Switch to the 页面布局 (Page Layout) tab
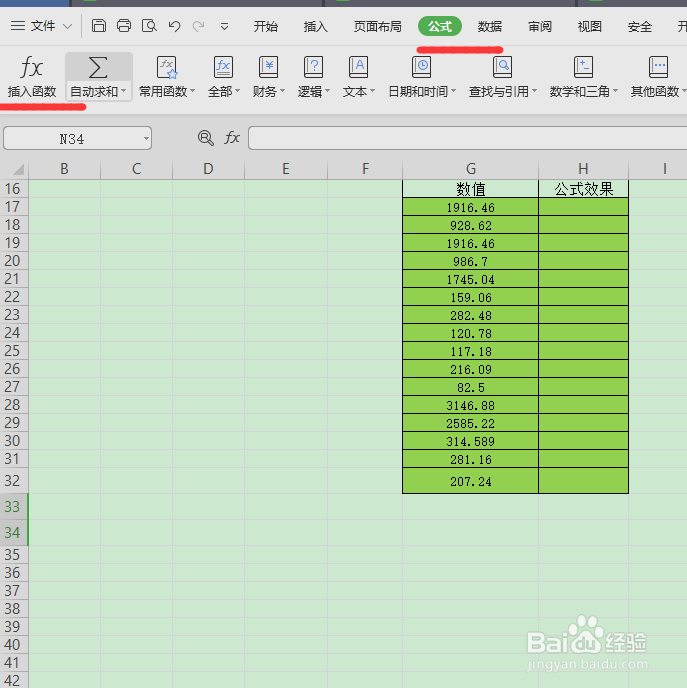Viewport: 687px width, 688px height. pos(378,26)
